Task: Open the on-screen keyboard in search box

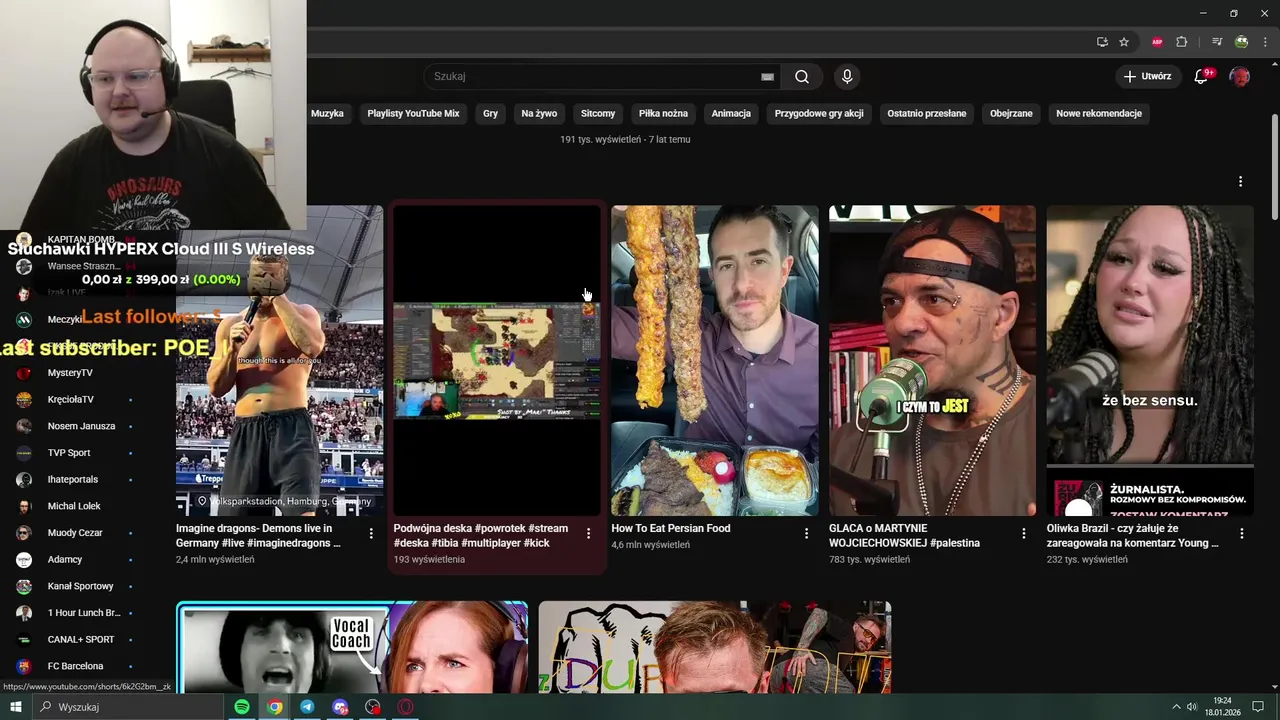Action: [x=767, y=77]
